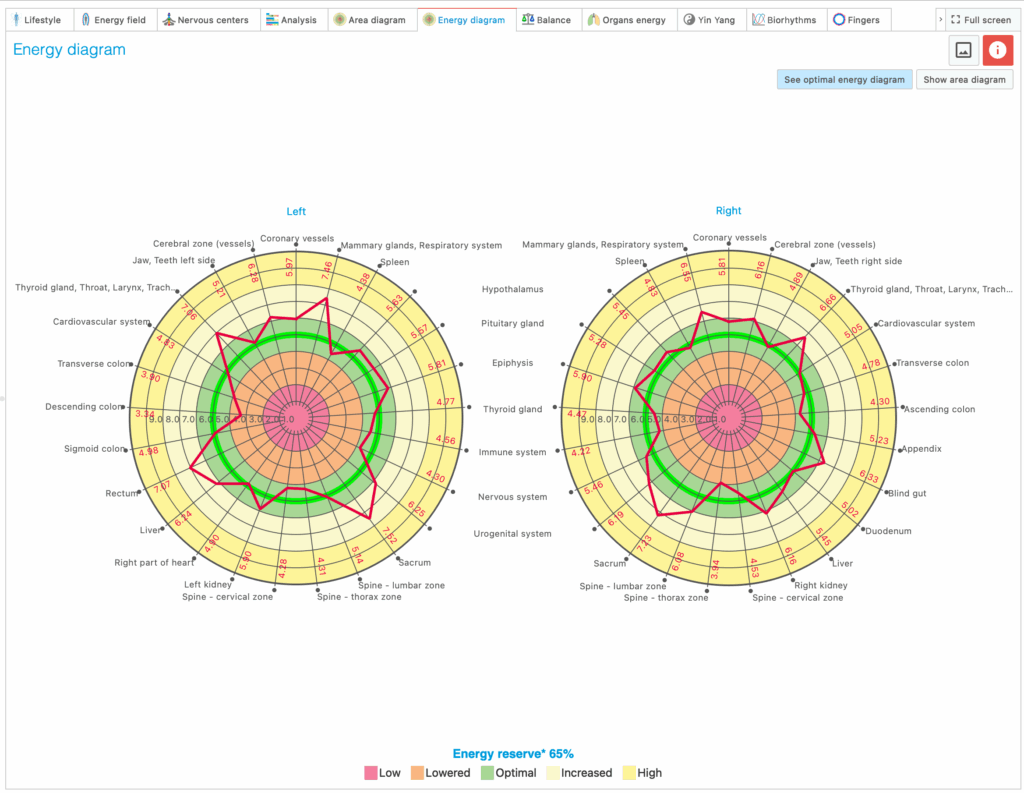Switch to the Energy field tab

[x=113, y=20]
